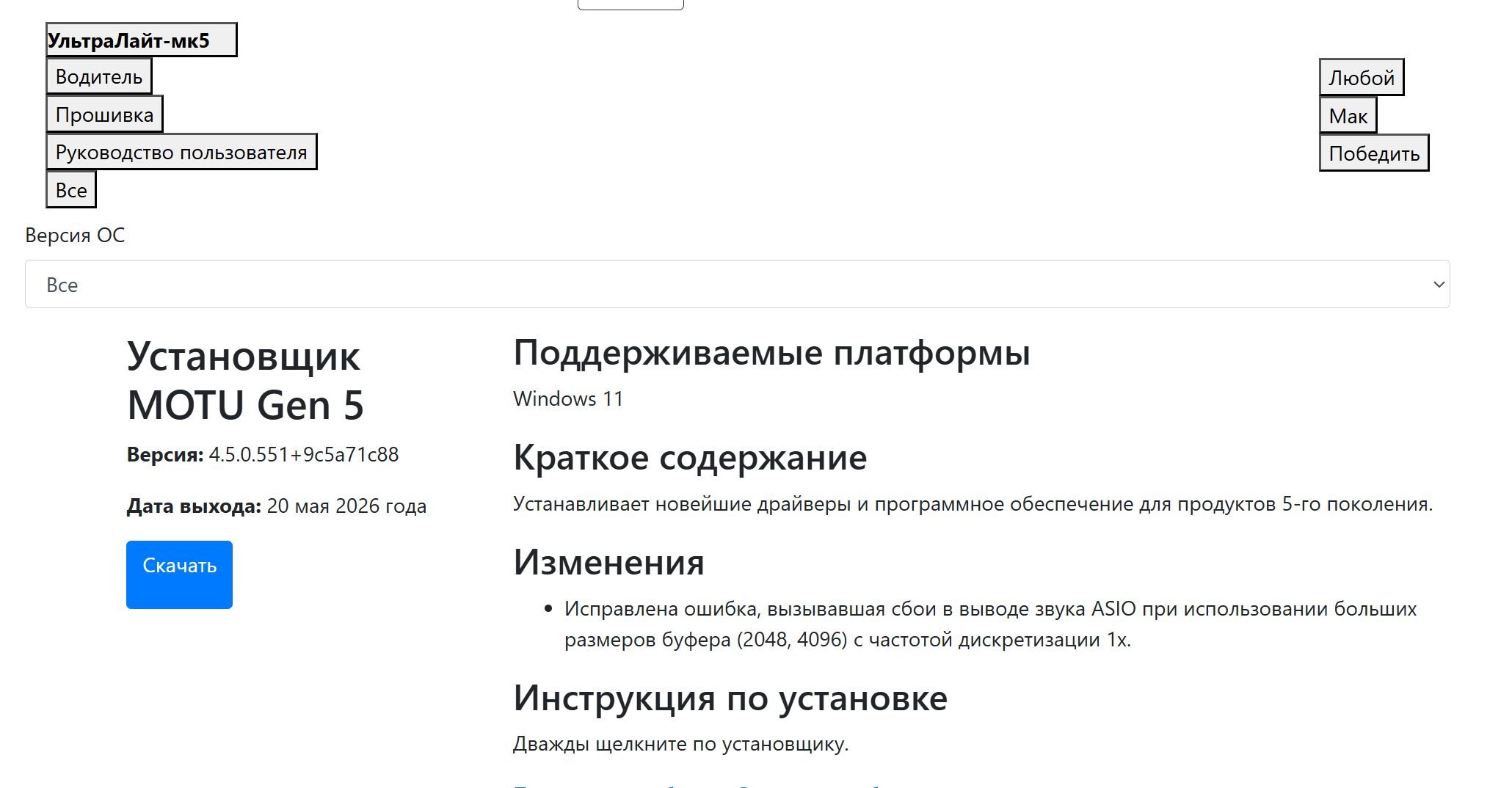Open the Версия ОС dropdown showing Все
1512x788 pixels.
point(738,284)
